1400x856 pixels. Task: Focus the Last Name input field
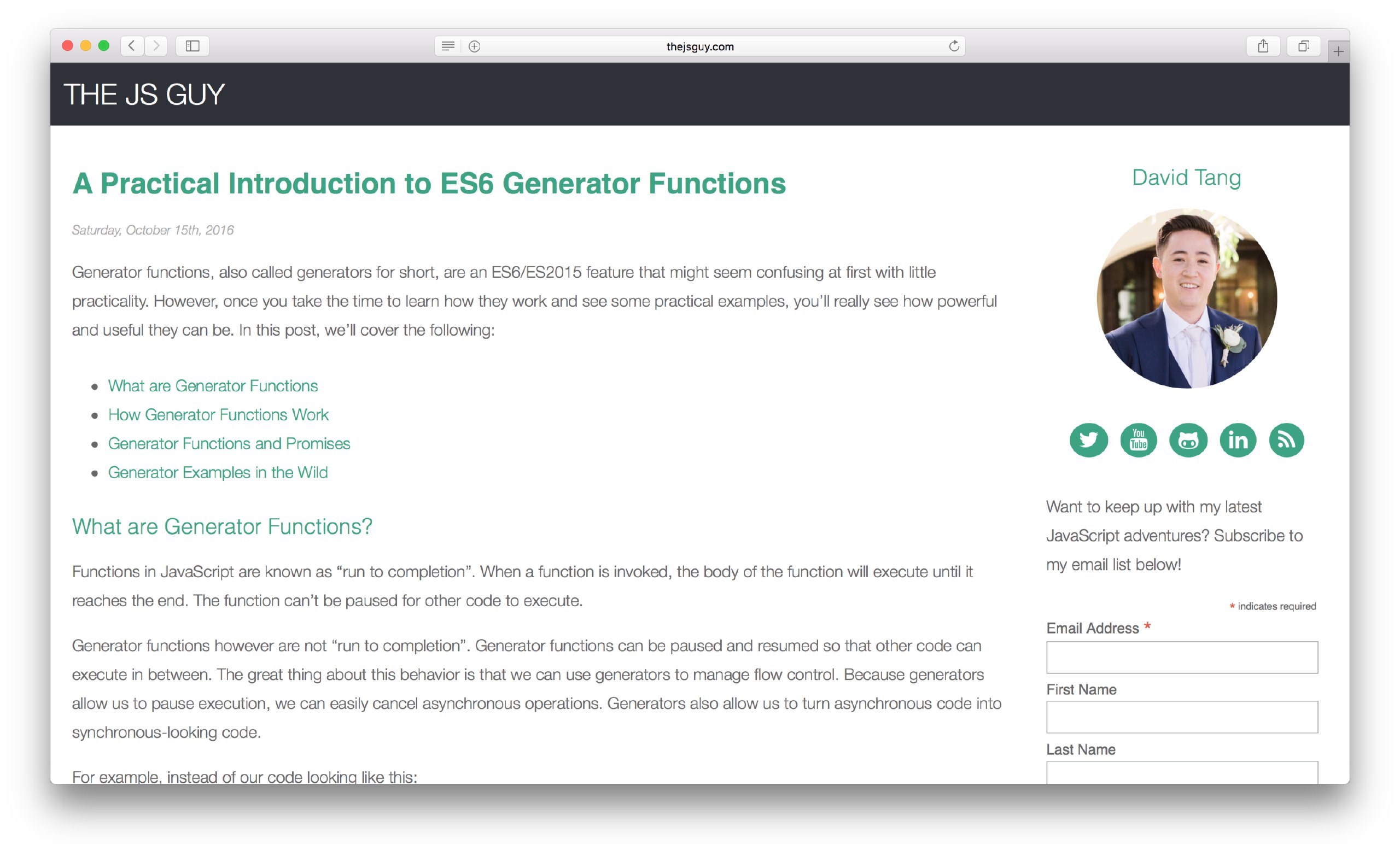pyautogui.click(x=1182, y=772)
